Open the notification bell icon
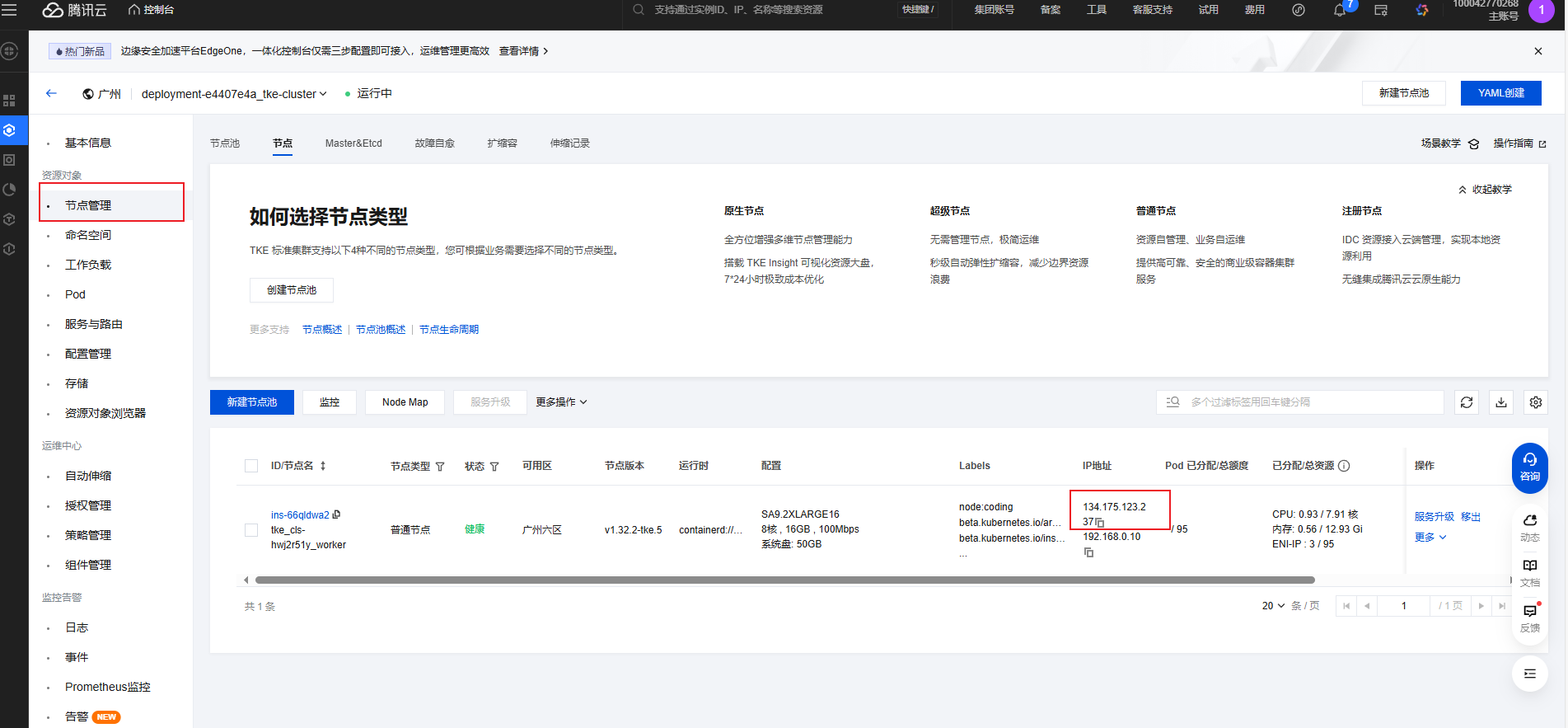Viewport: 1568px width, 728px height. pyautogui.click(x=1340, y=11)
